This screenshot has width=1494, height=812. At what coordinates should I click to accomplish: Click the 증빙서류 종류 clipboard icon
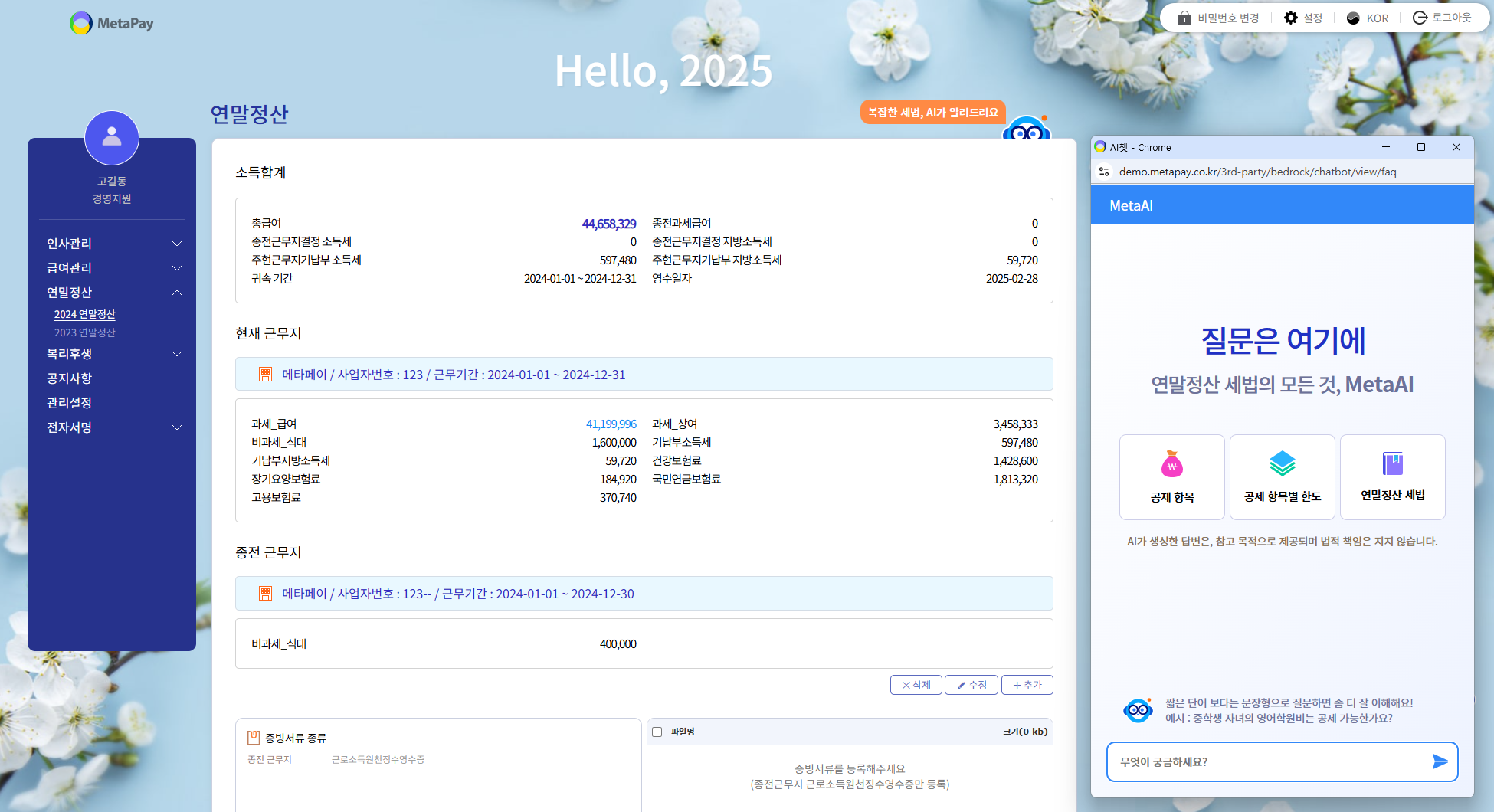tap(254, 738)
